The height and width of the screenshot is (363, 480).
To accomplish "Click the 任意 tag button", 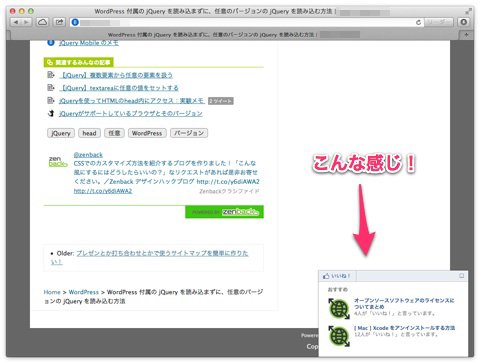I will click(x=114, y=133).
